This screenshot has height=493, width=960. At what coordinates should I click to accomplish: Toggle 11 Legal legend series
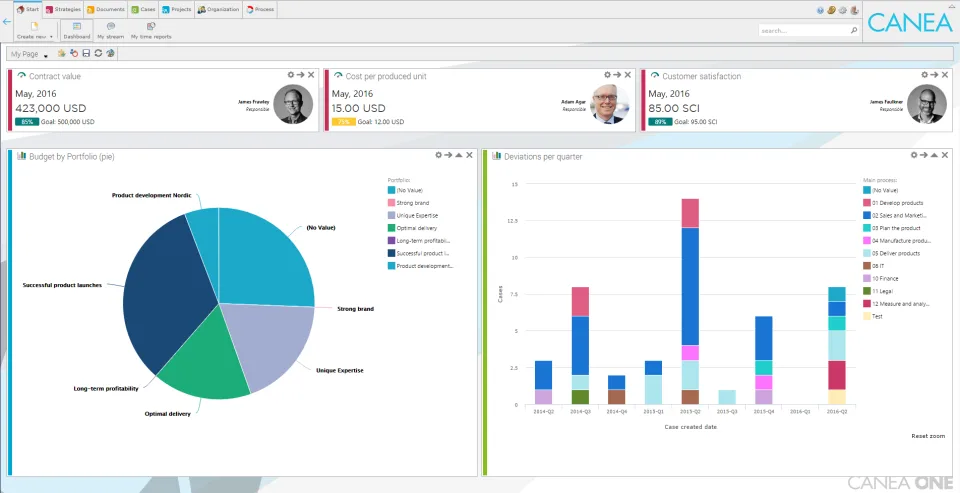click(x=880, y=291)
